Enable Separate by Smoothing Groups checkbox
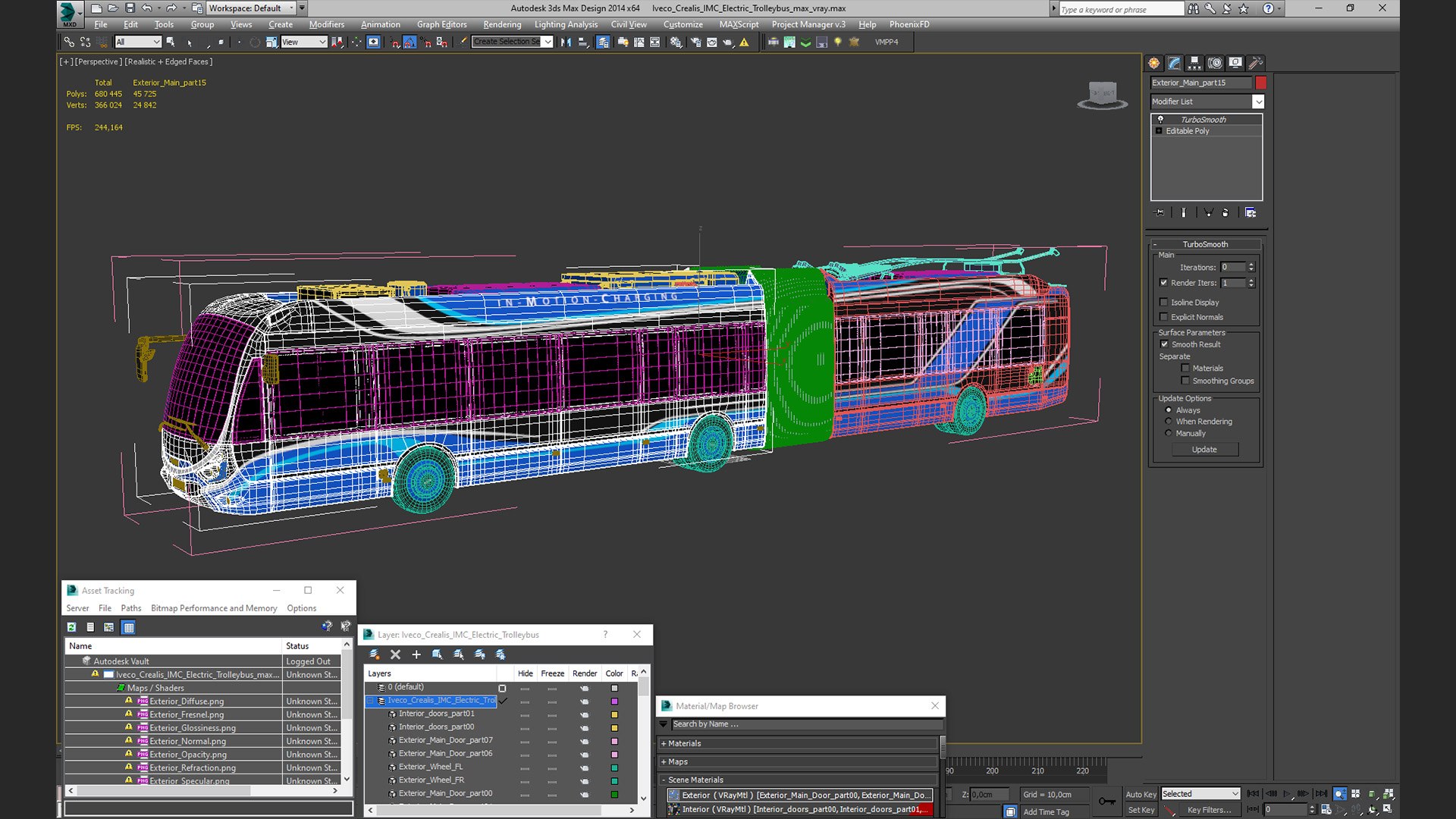The height and width of the screenshot is (819, 1456). coord(1185,381)
